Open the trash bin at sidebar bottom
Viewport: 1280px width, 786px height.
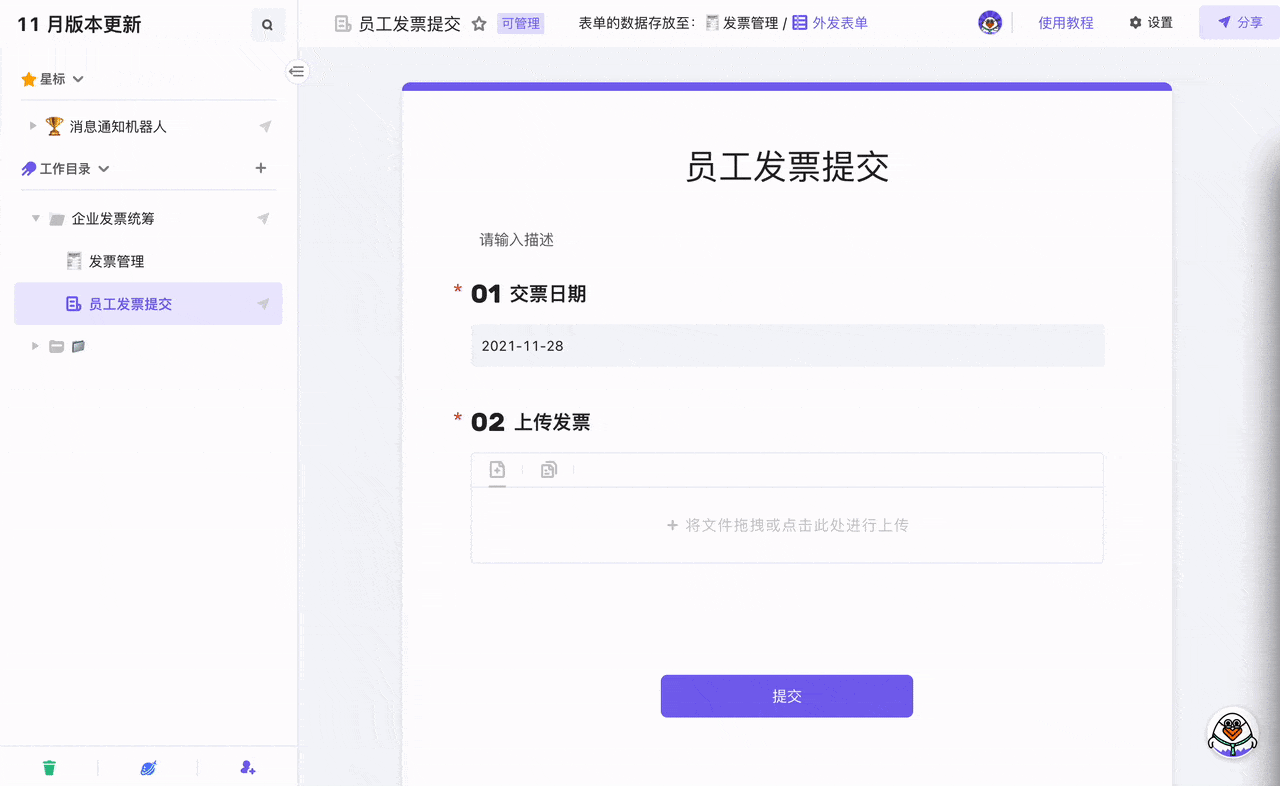49,768
